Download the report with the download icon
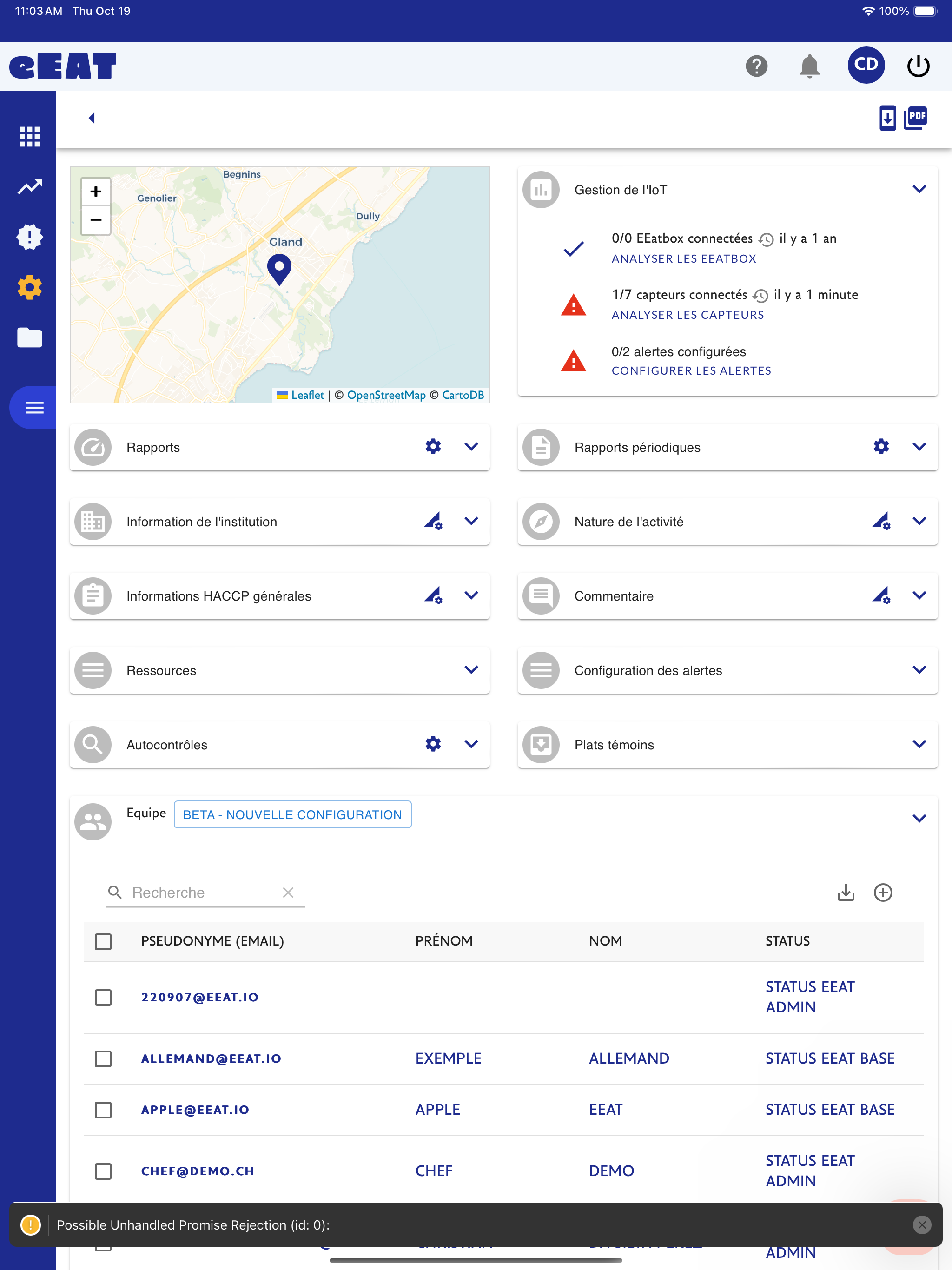952x1270 pixels. click(x=887, y=118)
